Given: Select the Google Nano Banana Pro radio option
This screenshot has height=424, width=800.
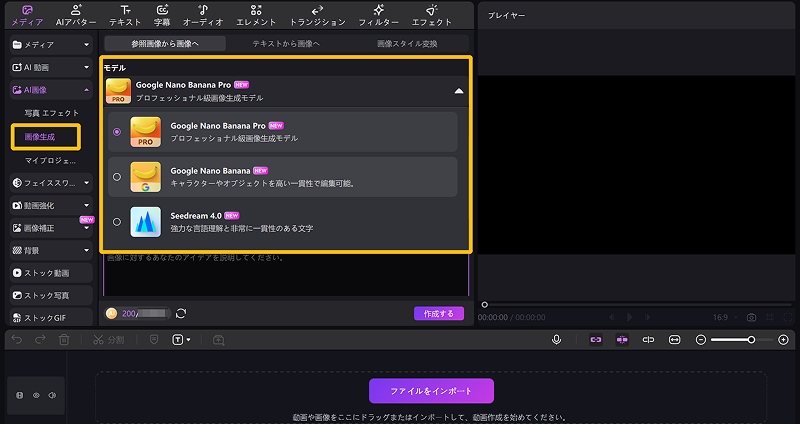Looking at the screenshot, I should click(x=117, y=132).
